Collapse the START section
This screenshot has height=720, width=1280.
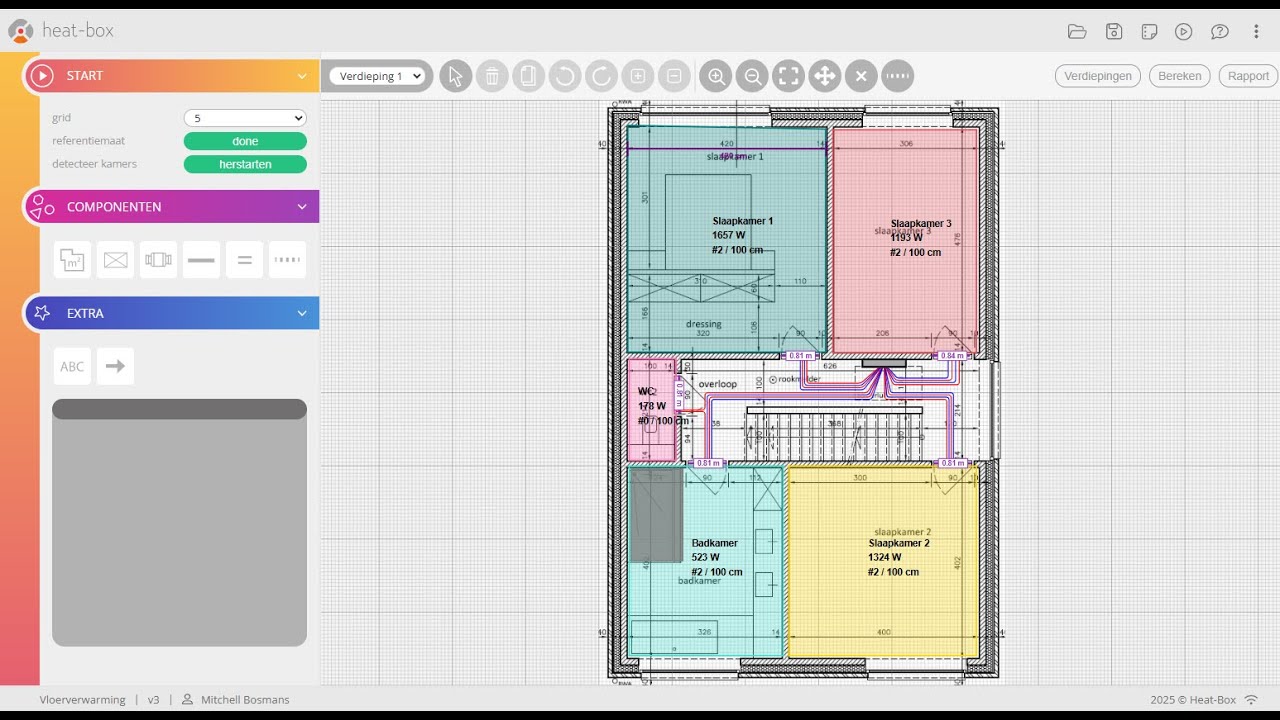302,76
